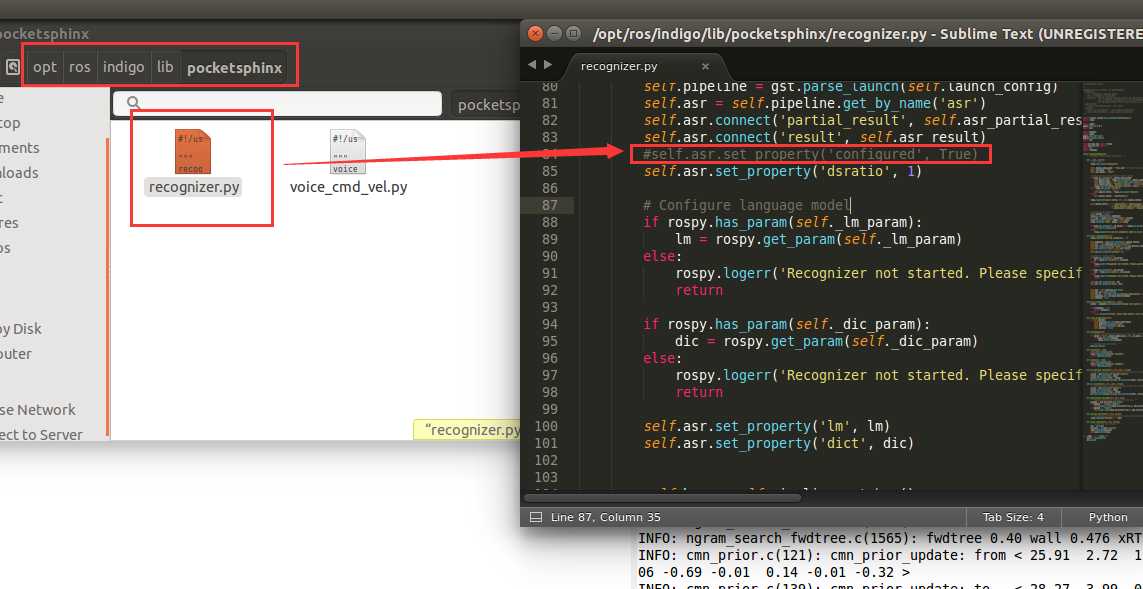Click the recognizer.py file name label
Screen dimensions: 1143x589
194,187
